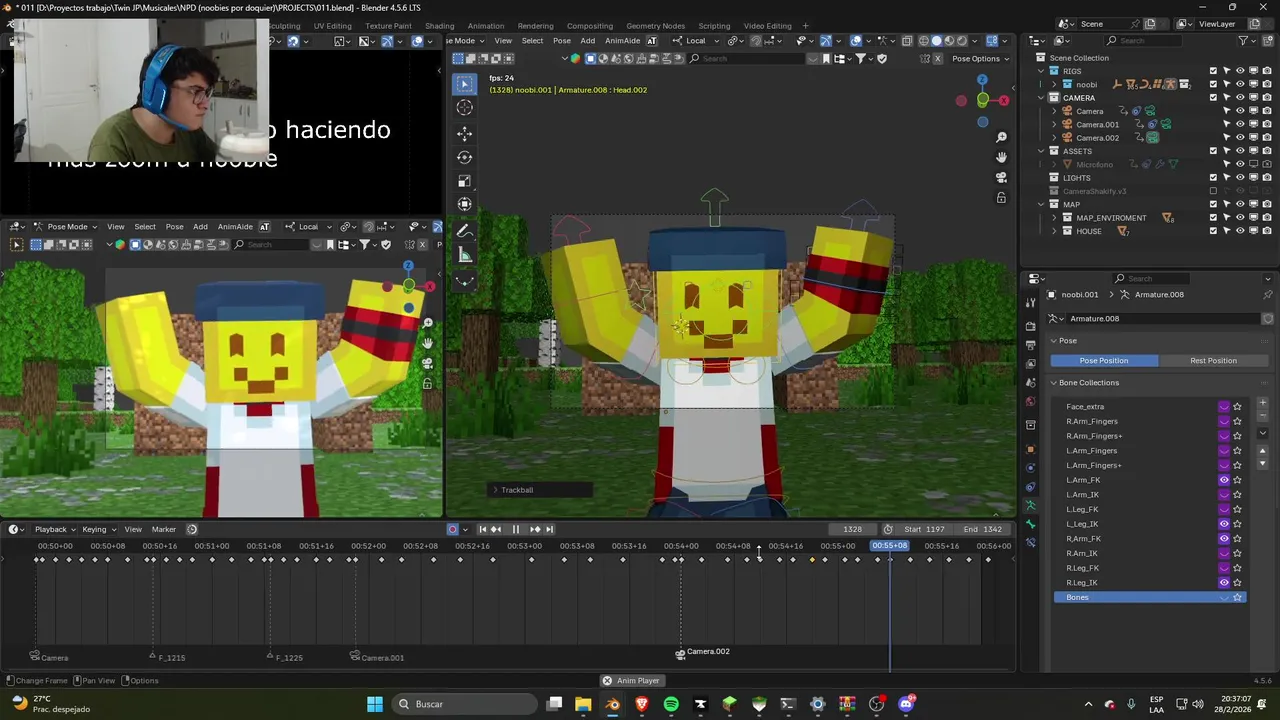Open the Tool properties tab
Viewport: 1280px width, 720px height.
(1031, 302)
